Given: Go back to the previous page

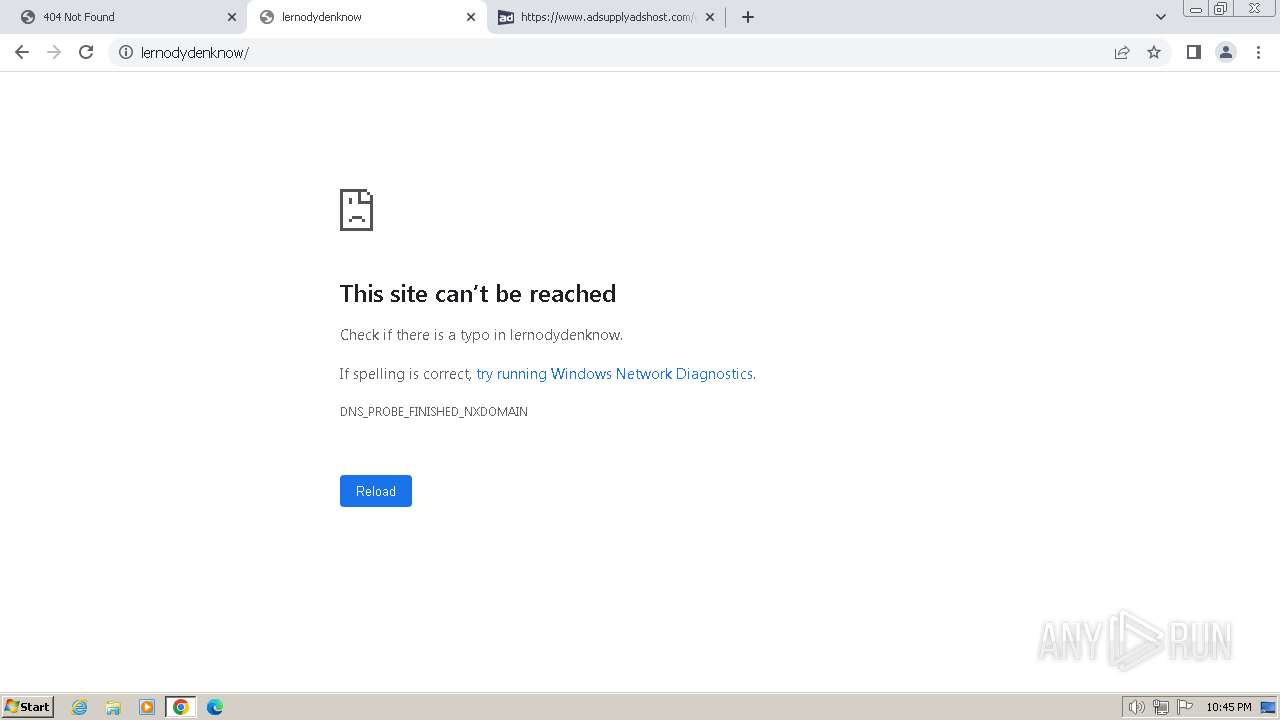Looking at the screenshot, I should (22, 52).
